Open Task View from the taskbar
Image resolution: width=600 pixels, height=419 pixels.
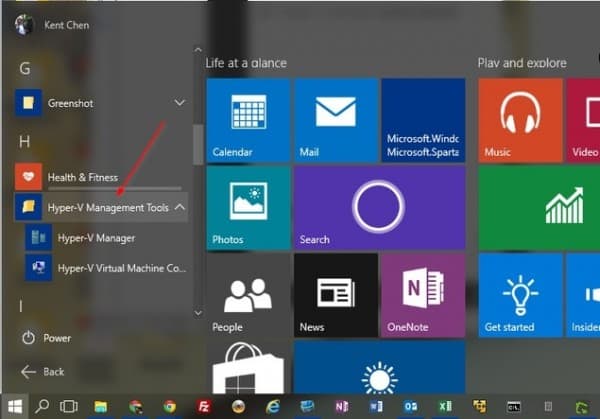pos(69,406)
